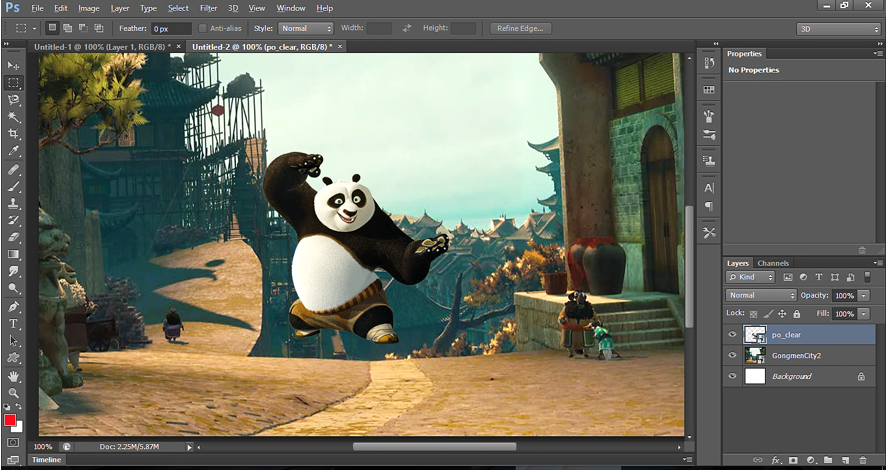Open the File menu
The image size is (887, 470).
[37, 8]
